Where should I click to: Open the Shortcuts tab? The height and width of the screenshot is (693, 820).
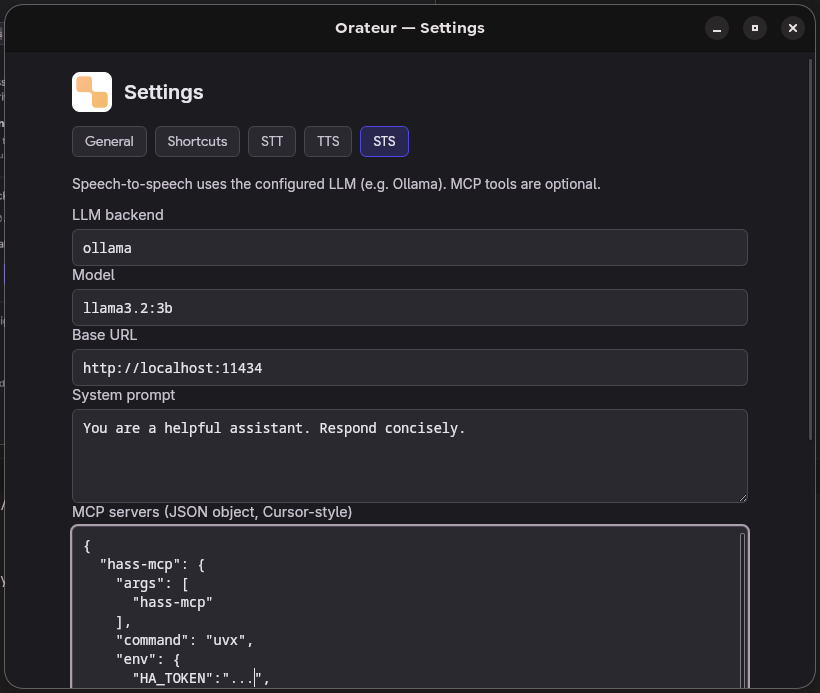[197, 141]
